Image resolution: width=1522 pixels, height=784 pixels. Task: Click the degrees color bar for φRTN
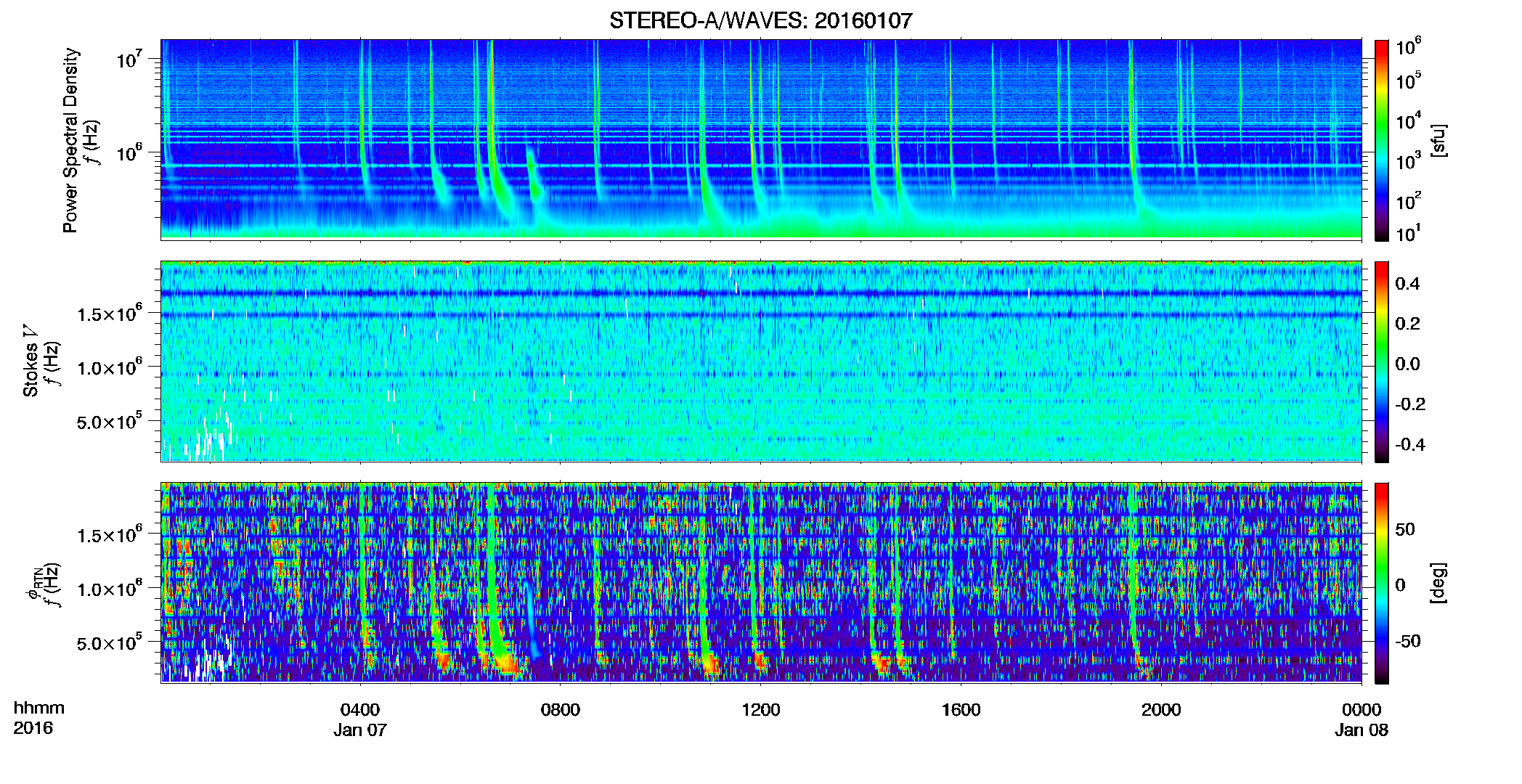tap(1381, 583)
